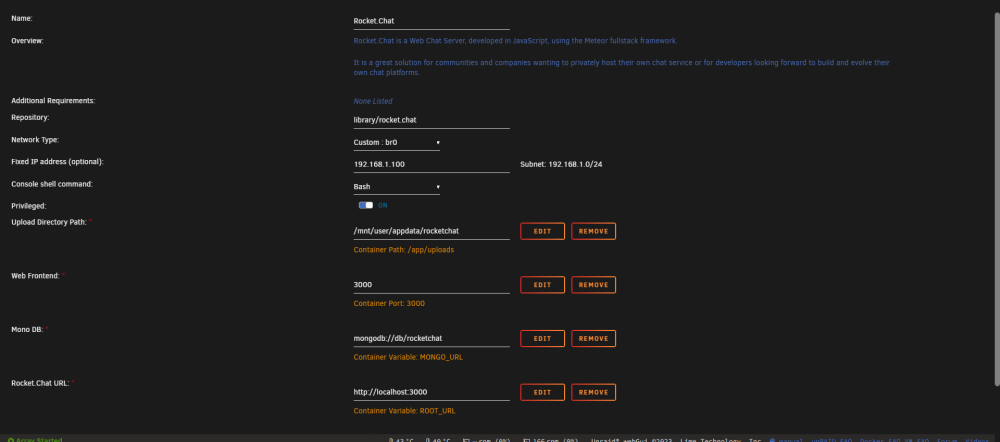Remove the Web Frontend port setting
Viewport: 1000px width, 442px height.
pyautogui.click(x=593, y=284)
